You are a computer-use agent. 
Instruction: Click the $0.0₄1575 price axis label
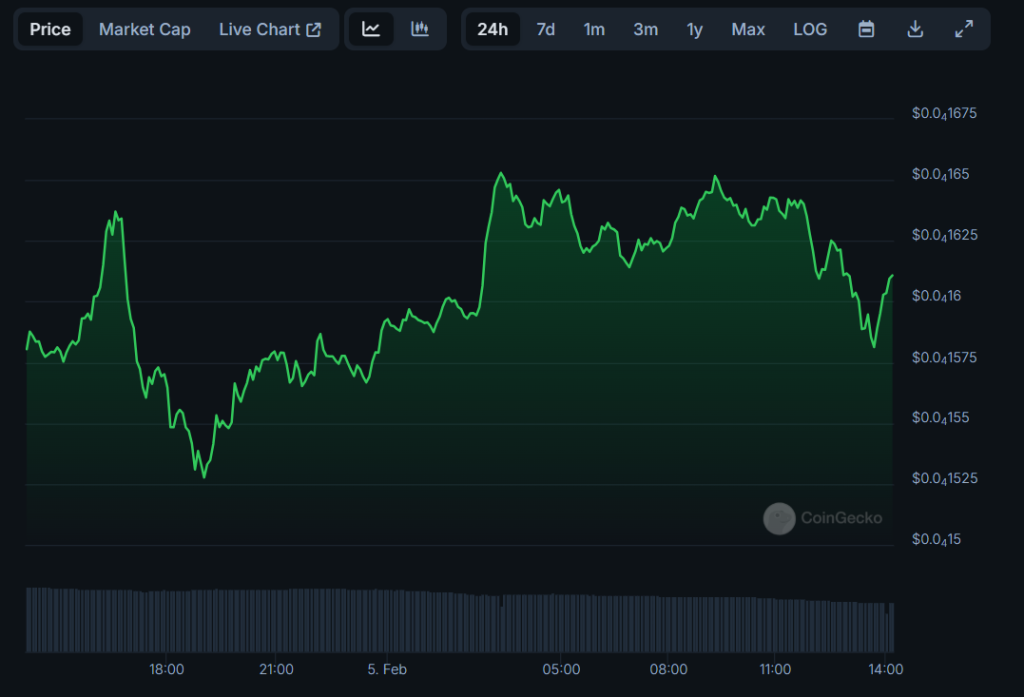[944, 357]
